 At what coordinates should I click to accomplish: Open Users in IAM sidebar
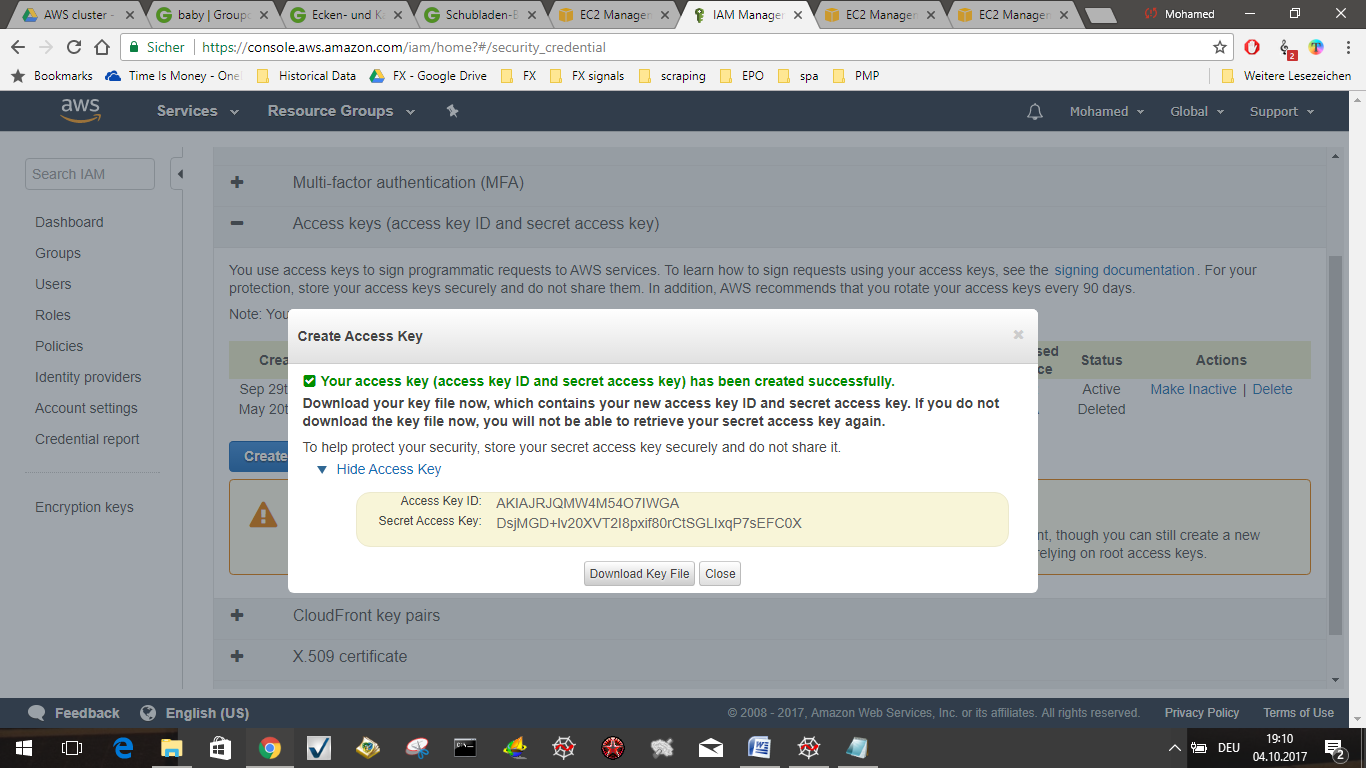point(53,284)
